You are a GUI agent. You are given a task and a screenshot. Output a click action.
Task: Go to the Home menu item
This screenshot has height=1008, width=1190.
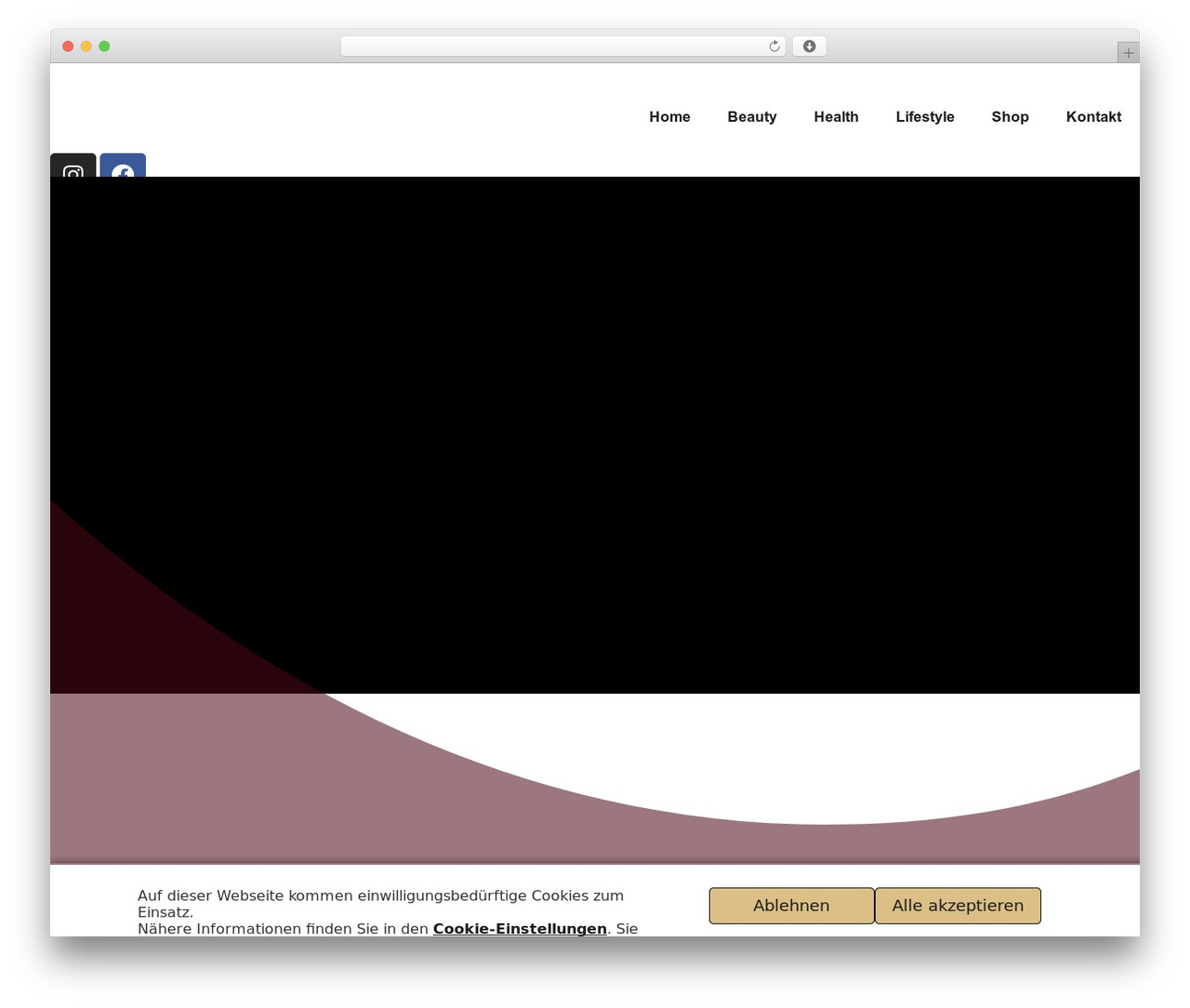(669, 116)
